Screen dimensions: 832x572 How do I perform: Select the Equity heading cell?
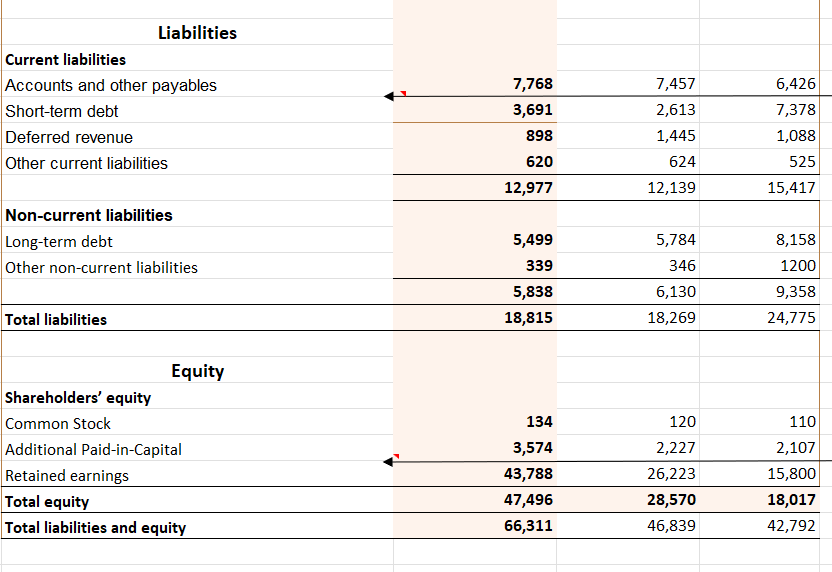[197, 370]
